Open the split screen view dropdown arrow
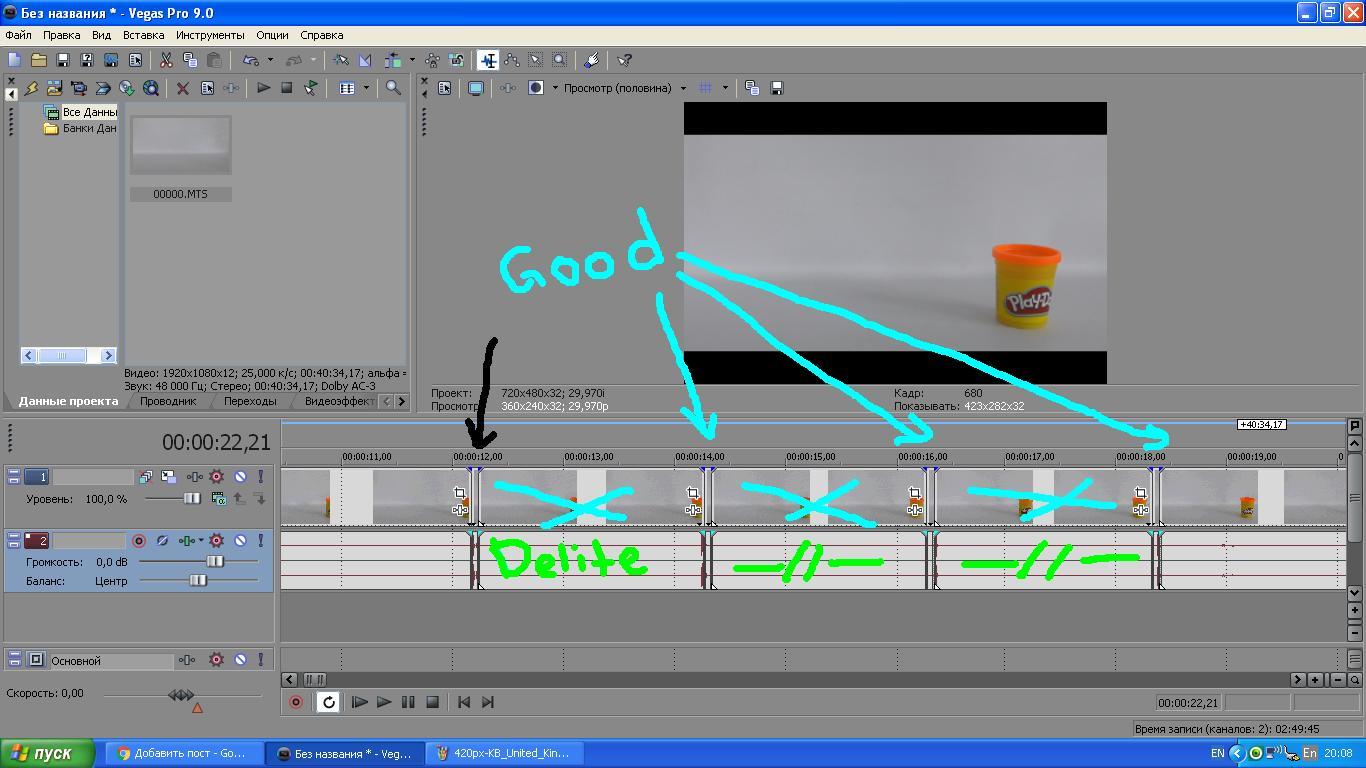This screenshot has width=1366, height=768. (555, 88)
